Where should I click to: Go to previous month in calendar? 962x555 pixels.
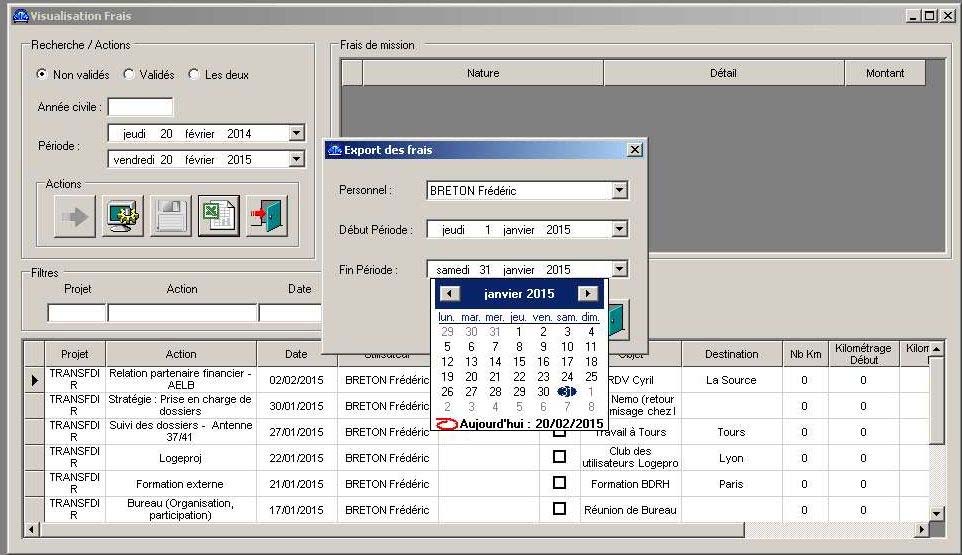tap(450, 294)
